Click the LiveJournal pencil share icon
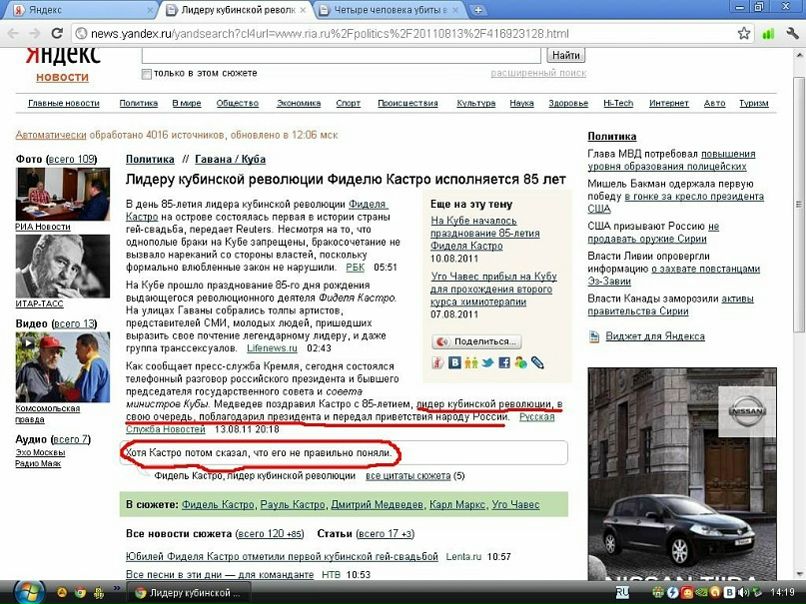This screenshot has height=604, width=806. tap(537, 363)
